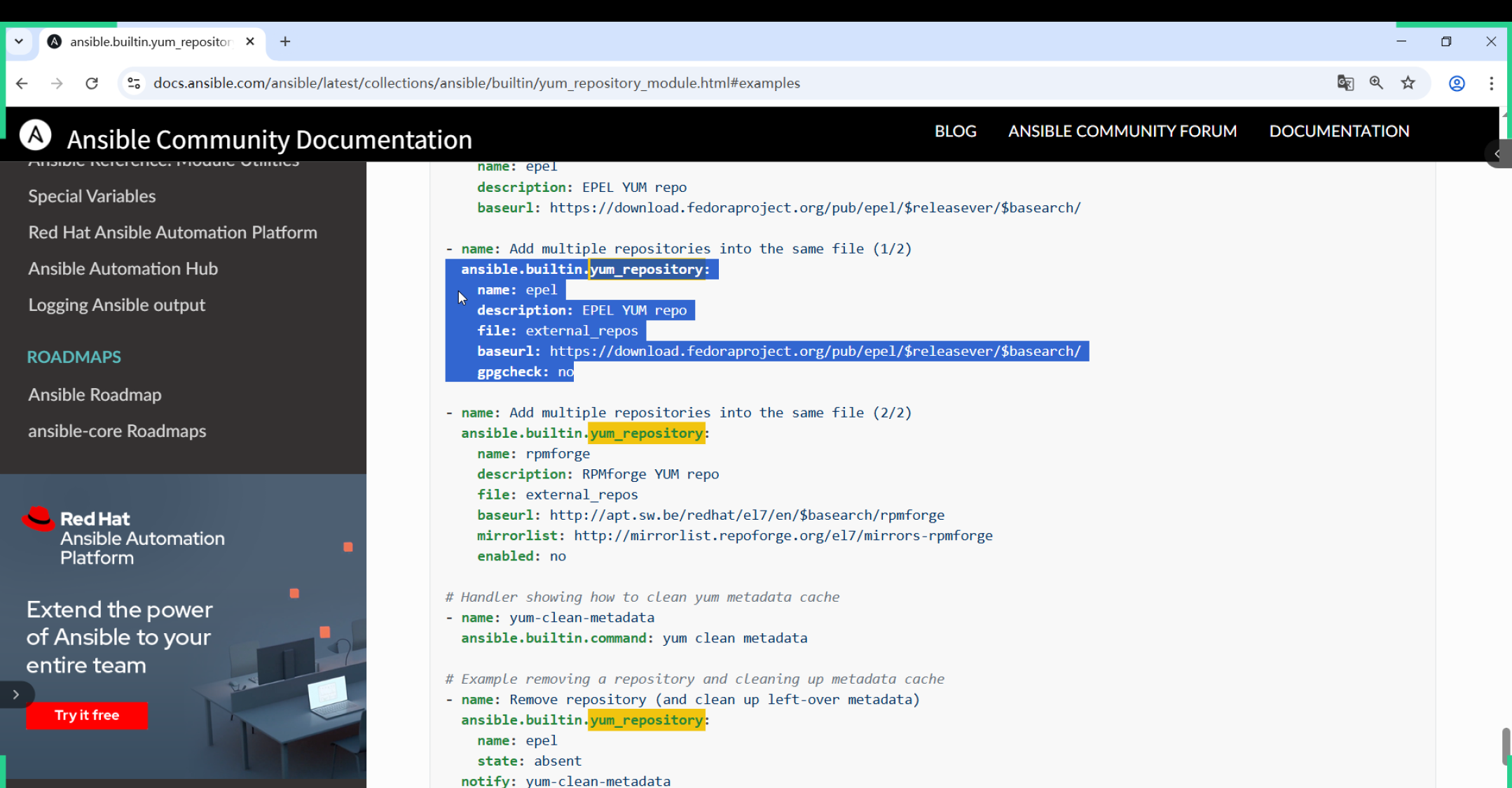The image size is (1512, 788).
Task: Click the zoom magnifier icon in address bar
Action: tap(1376, 83)
